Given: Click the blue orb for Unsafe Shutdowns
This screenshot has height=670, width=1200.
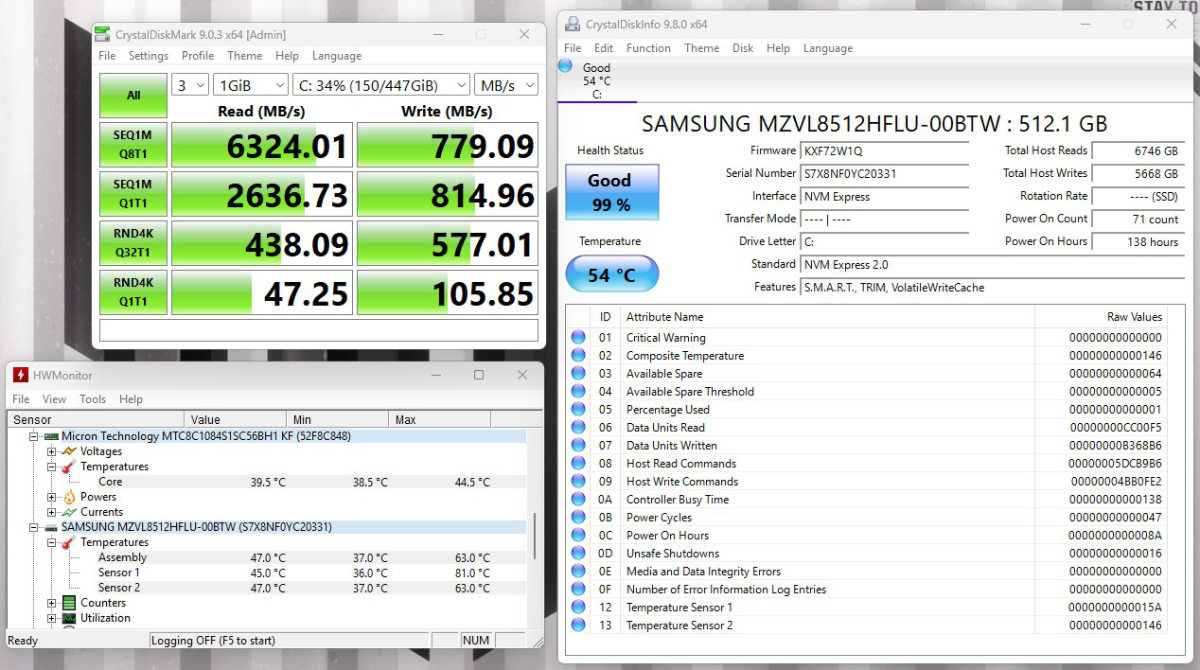Looking at the screenshot, I should pyautogui.click(x=578, y=554).
